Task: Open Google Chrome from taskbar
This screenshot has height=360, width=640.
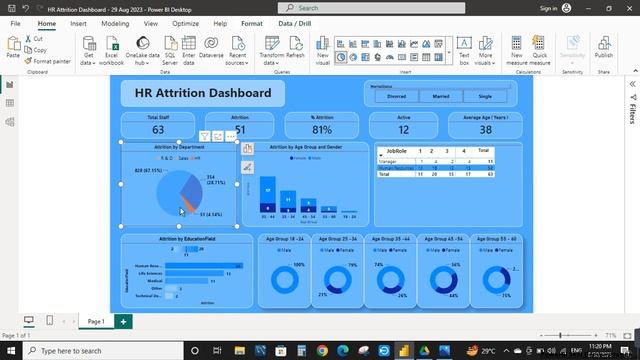Action: coord(322,351)
